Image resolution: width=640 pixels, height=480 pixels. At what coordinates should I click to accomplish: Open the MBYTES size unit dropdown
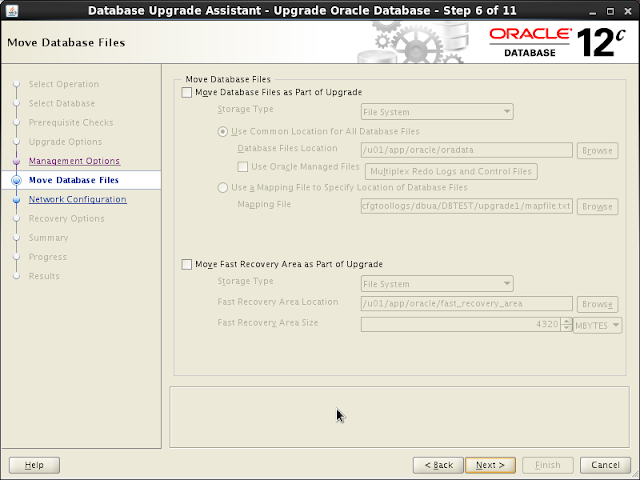point(598,325)
